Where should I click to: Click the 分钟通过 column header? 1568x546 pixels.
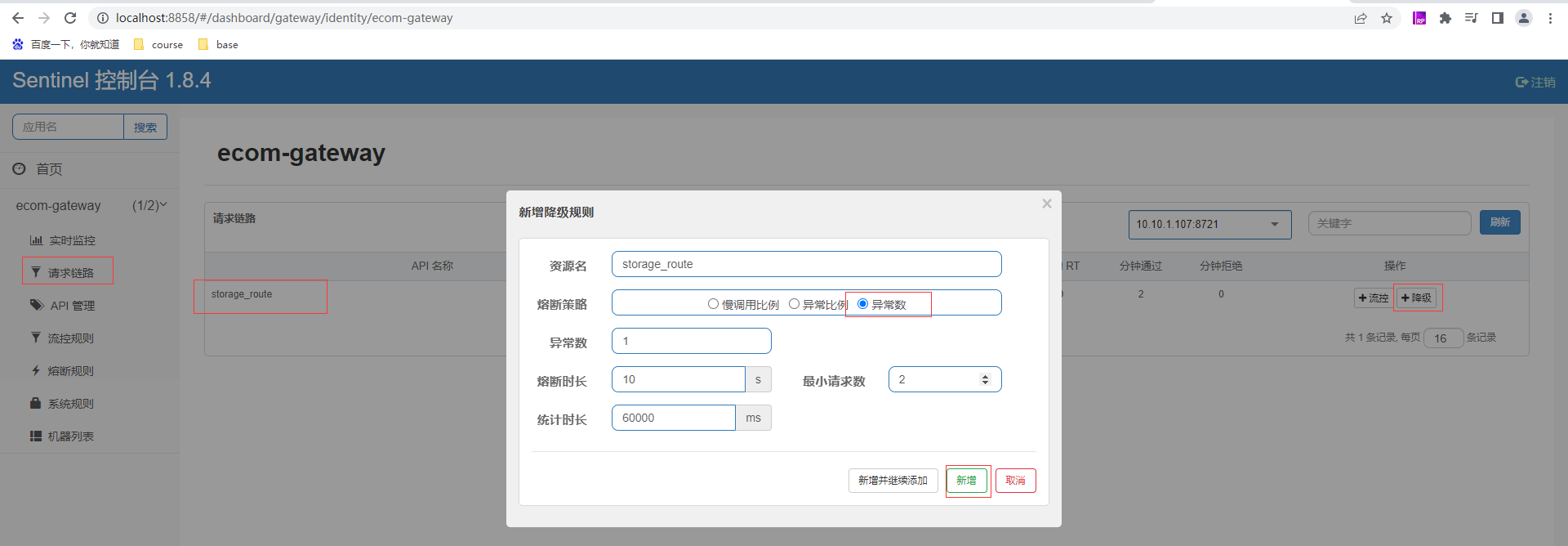1141,266
